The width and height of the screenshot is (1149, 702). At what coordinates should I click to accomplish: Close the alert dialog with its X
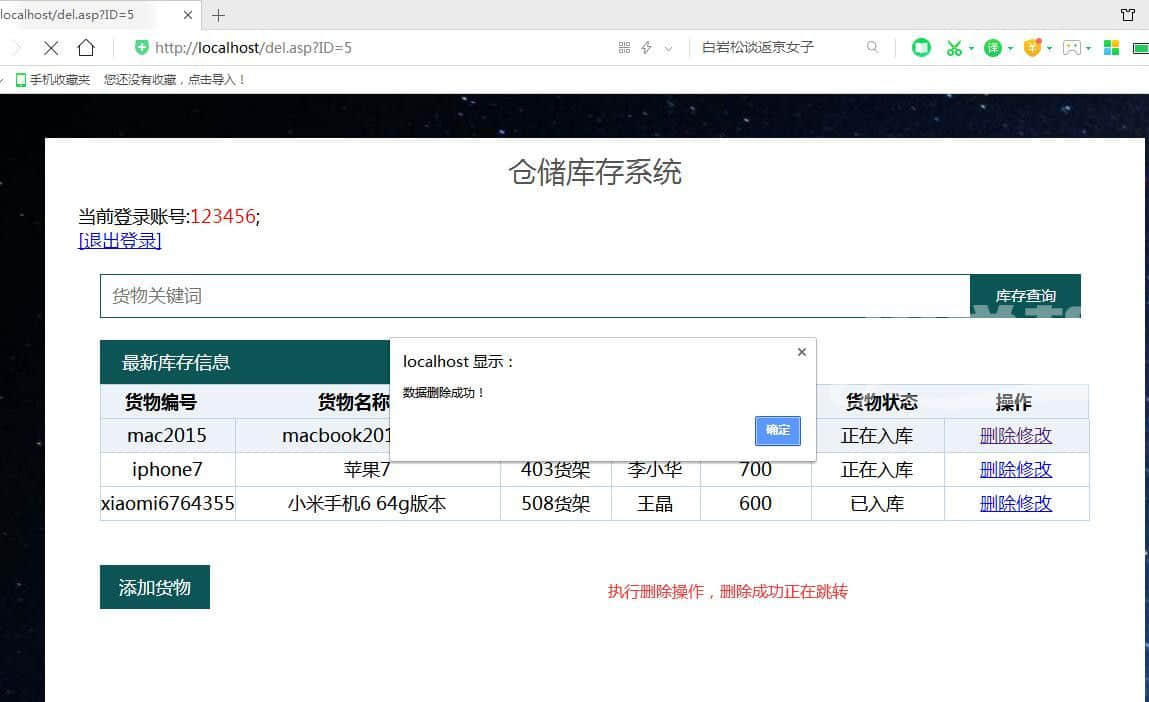click(801, 352)
